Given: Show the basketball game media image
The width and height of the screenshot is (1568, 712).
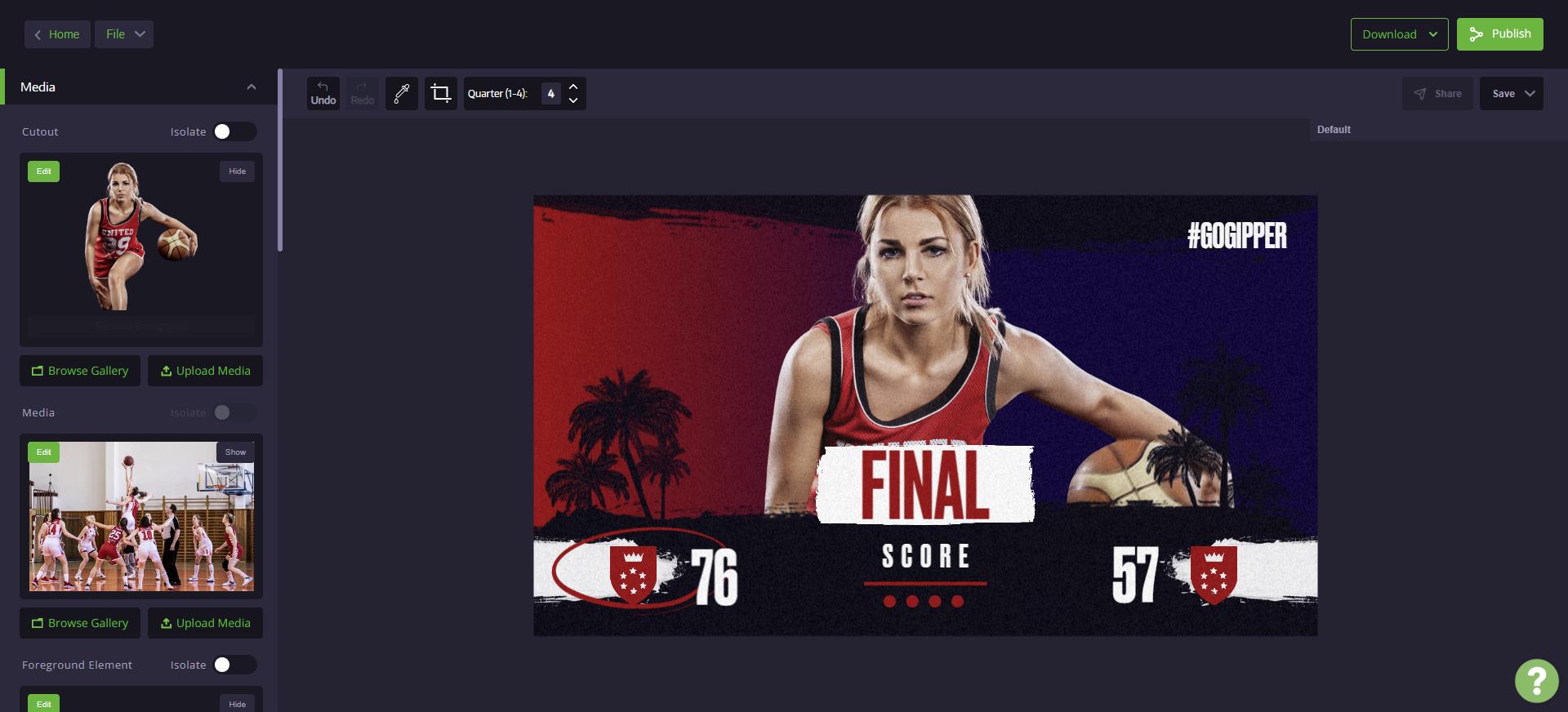Looking at the screenshot, I should 235,452.
